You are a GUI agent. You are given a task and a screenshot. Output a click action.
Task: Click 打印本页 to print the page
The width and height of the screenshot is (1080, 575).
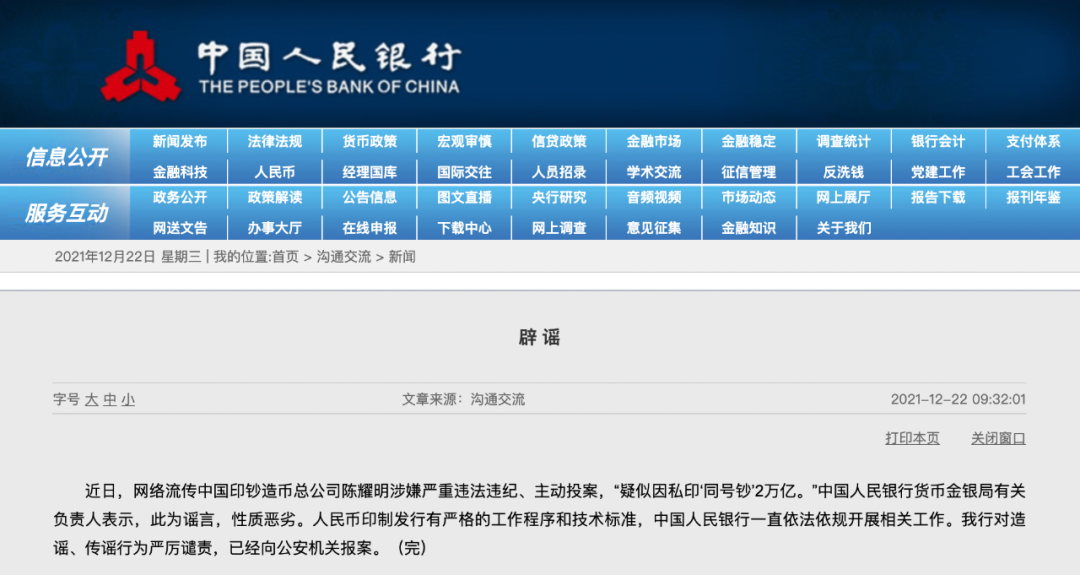tap(912, 439)
